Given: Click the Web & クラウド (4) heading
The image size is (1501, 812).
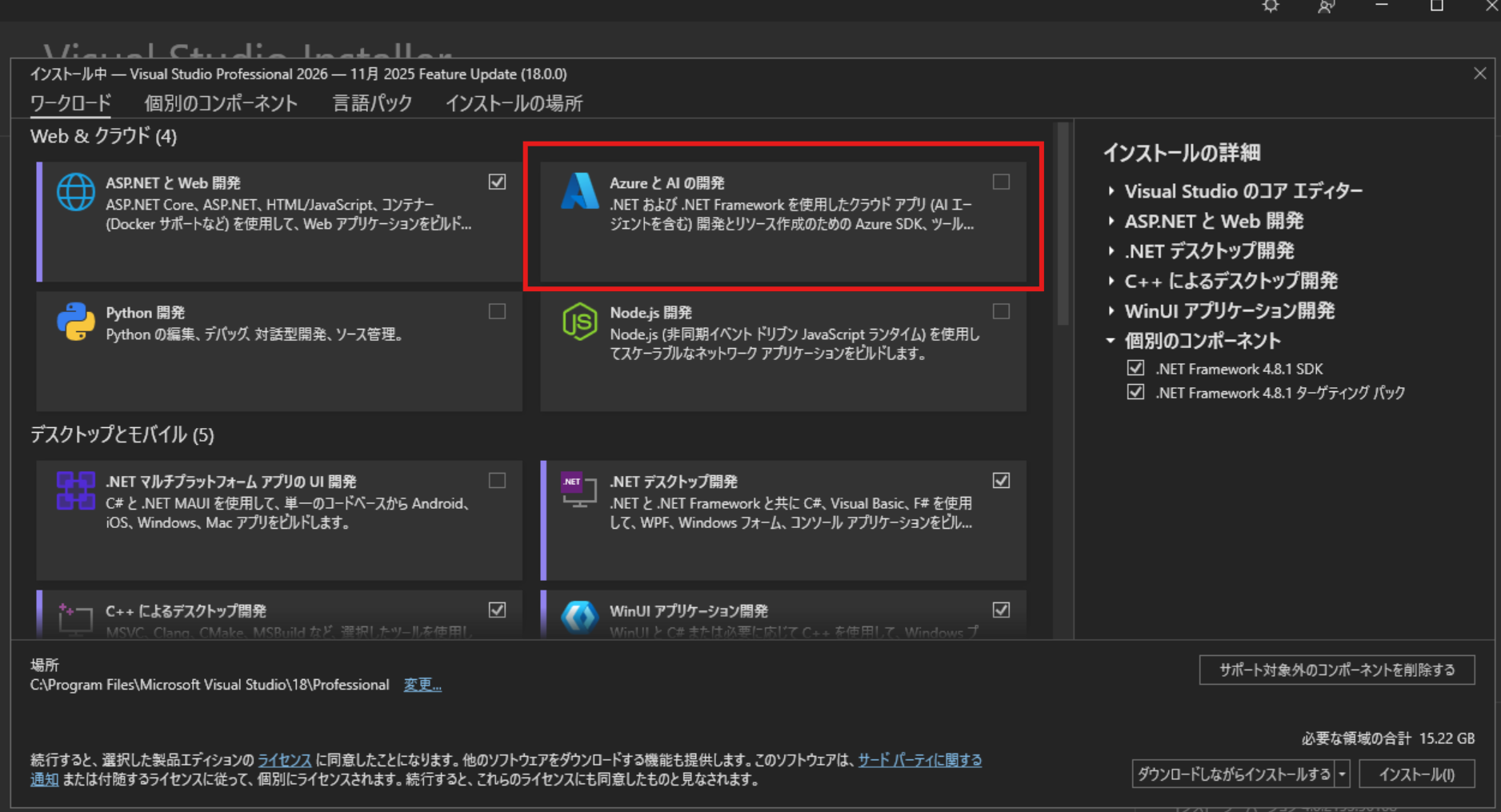Looking at the screenshot, I should 103,136.
